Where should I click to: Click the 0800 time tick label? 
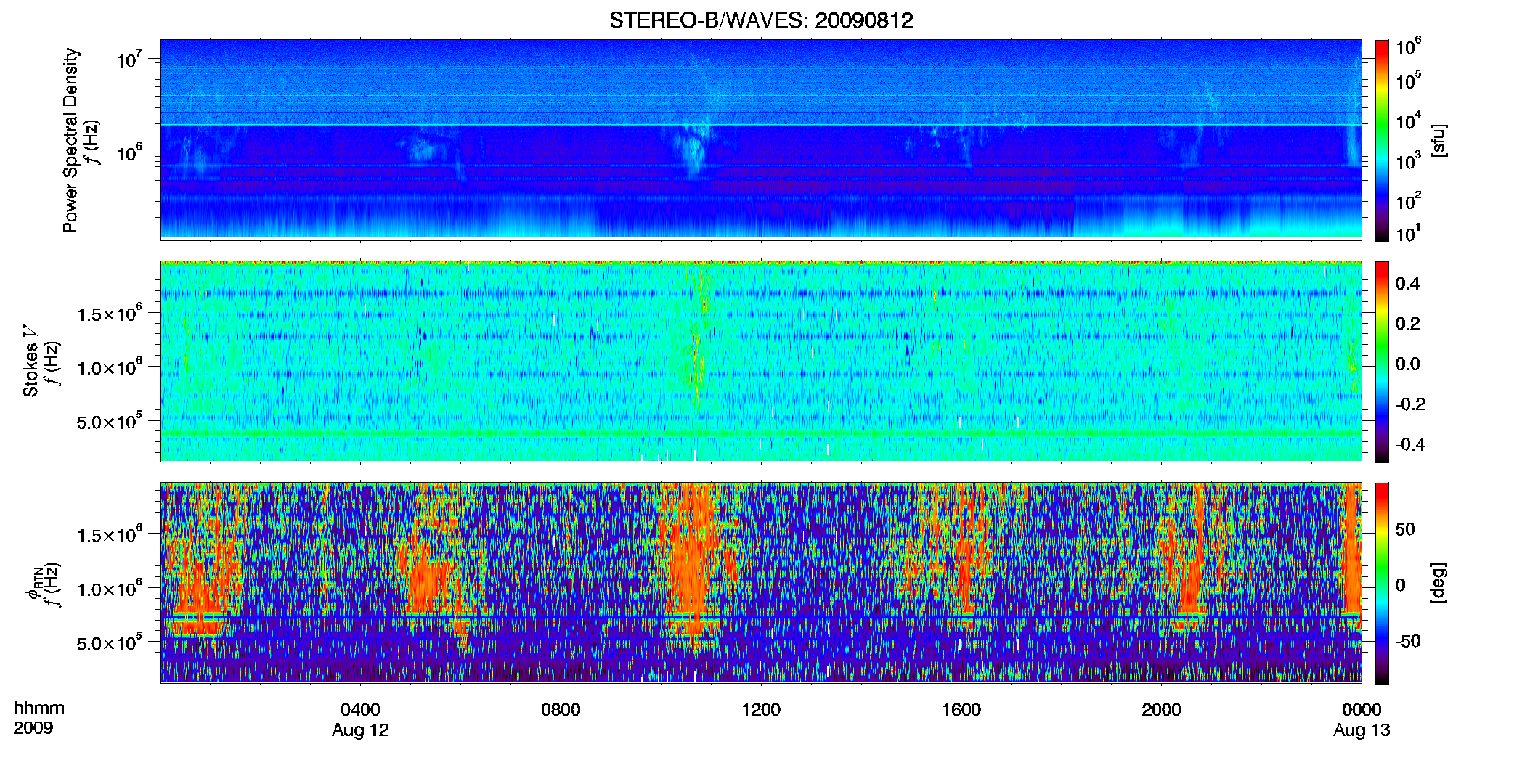click(561, 709)
